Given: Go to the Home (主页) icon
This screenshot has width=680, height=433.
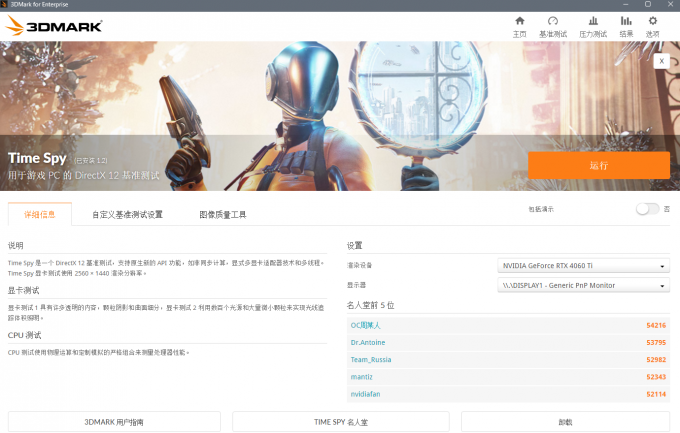Looking at the screenshot, I should tap(520, 21).
